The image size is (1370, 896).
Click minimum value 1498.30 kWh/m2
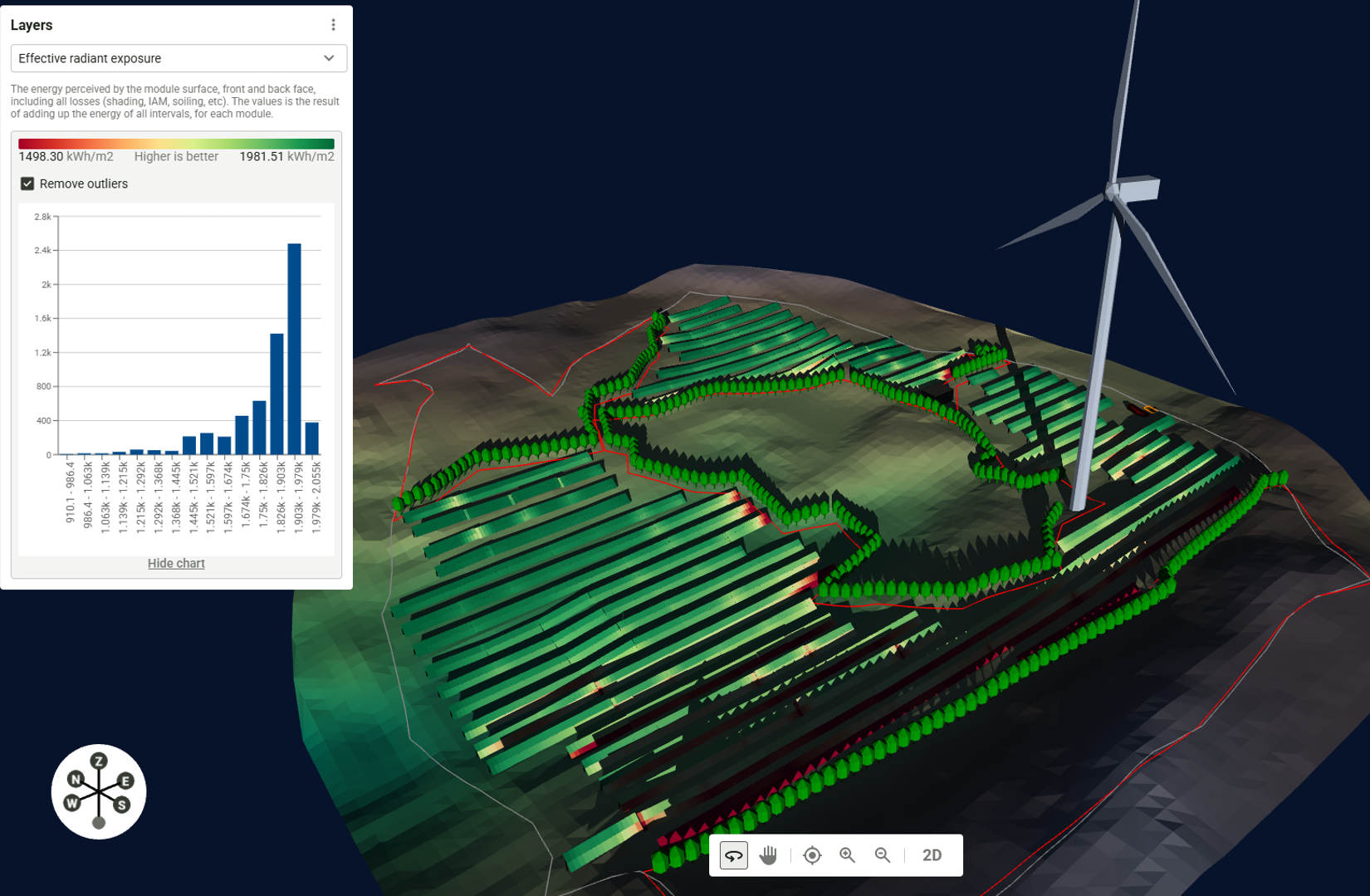[x=66, y=156]
